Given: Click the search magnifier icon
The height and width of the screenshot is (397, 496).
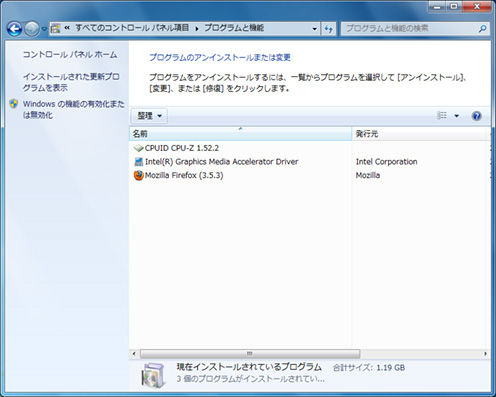Looking at the screenshot, I should 482,29.
